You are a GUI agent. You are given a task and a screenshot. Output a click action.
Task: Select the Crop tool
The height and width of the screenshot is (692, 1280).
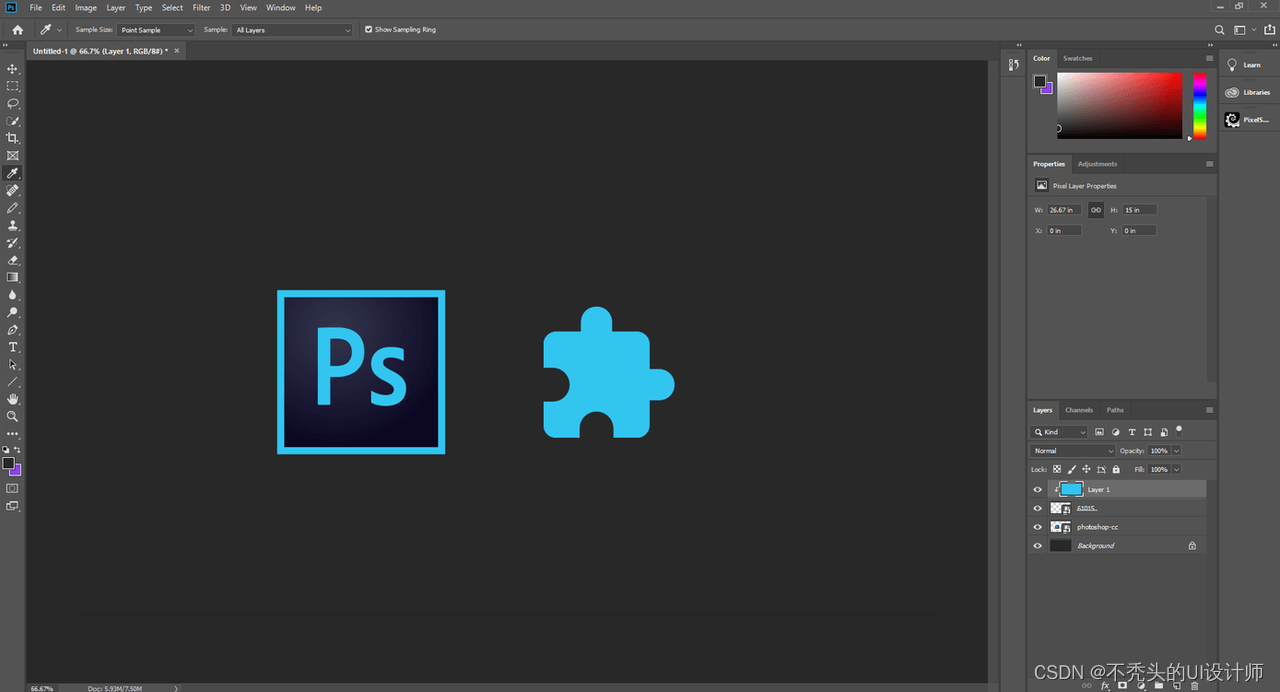coord(13,138)
